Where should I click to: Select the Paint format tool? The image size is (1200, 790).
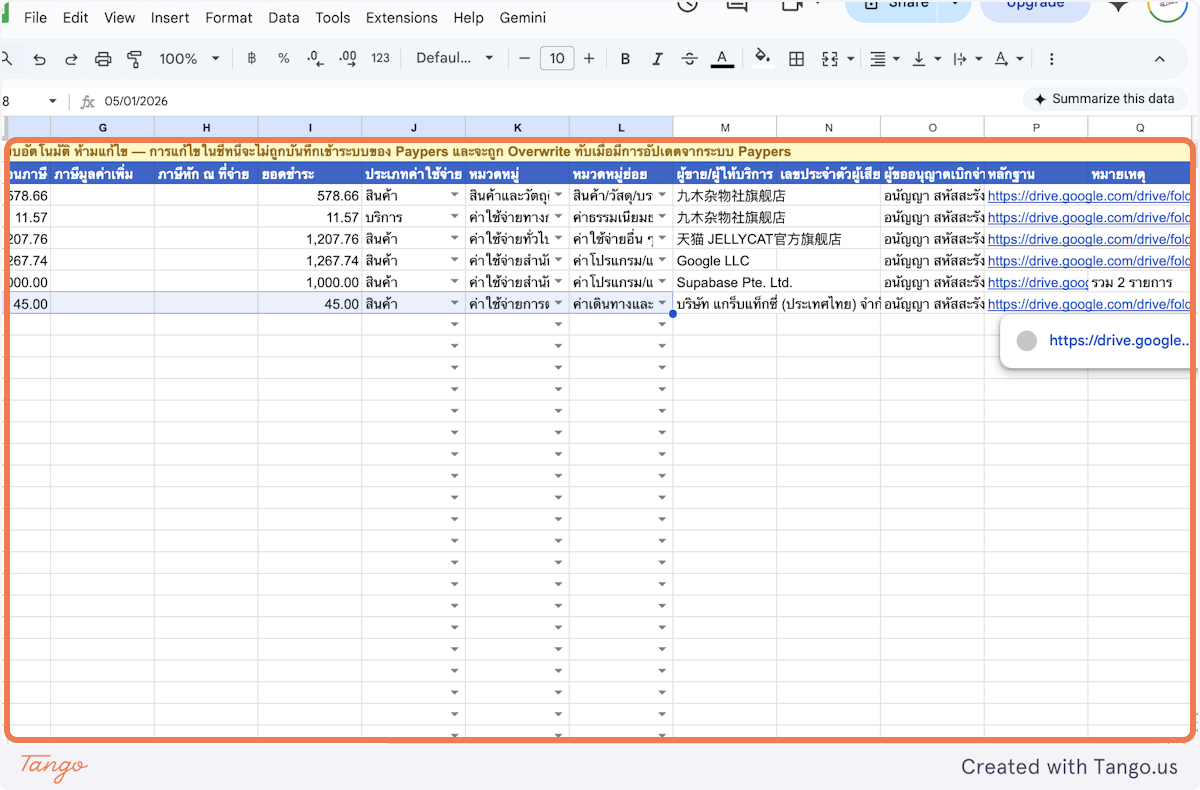[135, 59]
